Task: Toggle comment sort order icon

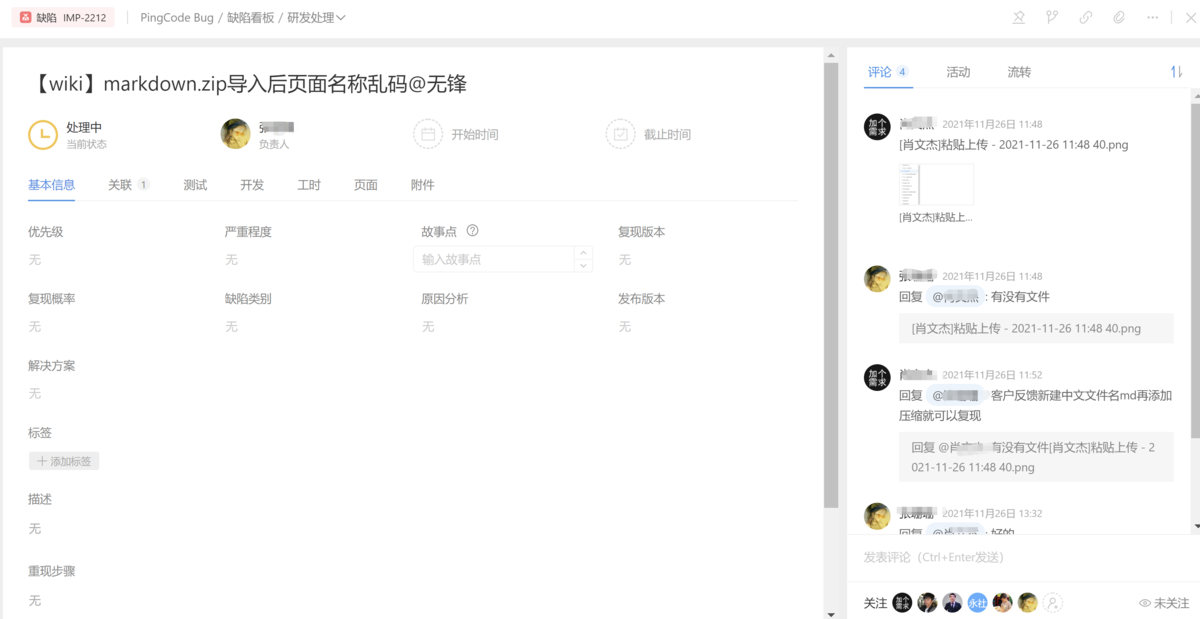Action: click(x=1176, y=72)
